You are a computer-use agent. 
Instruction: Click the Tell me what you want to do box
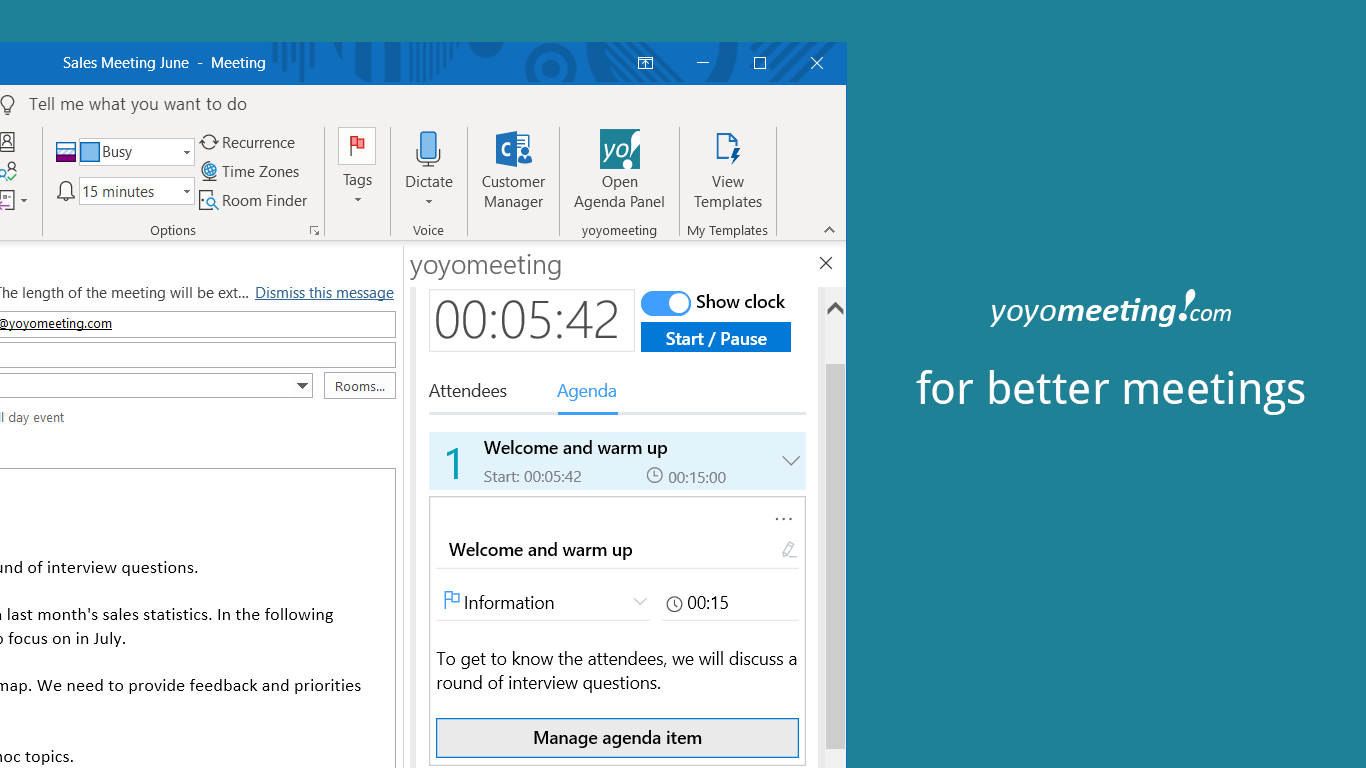click(138, 104)
